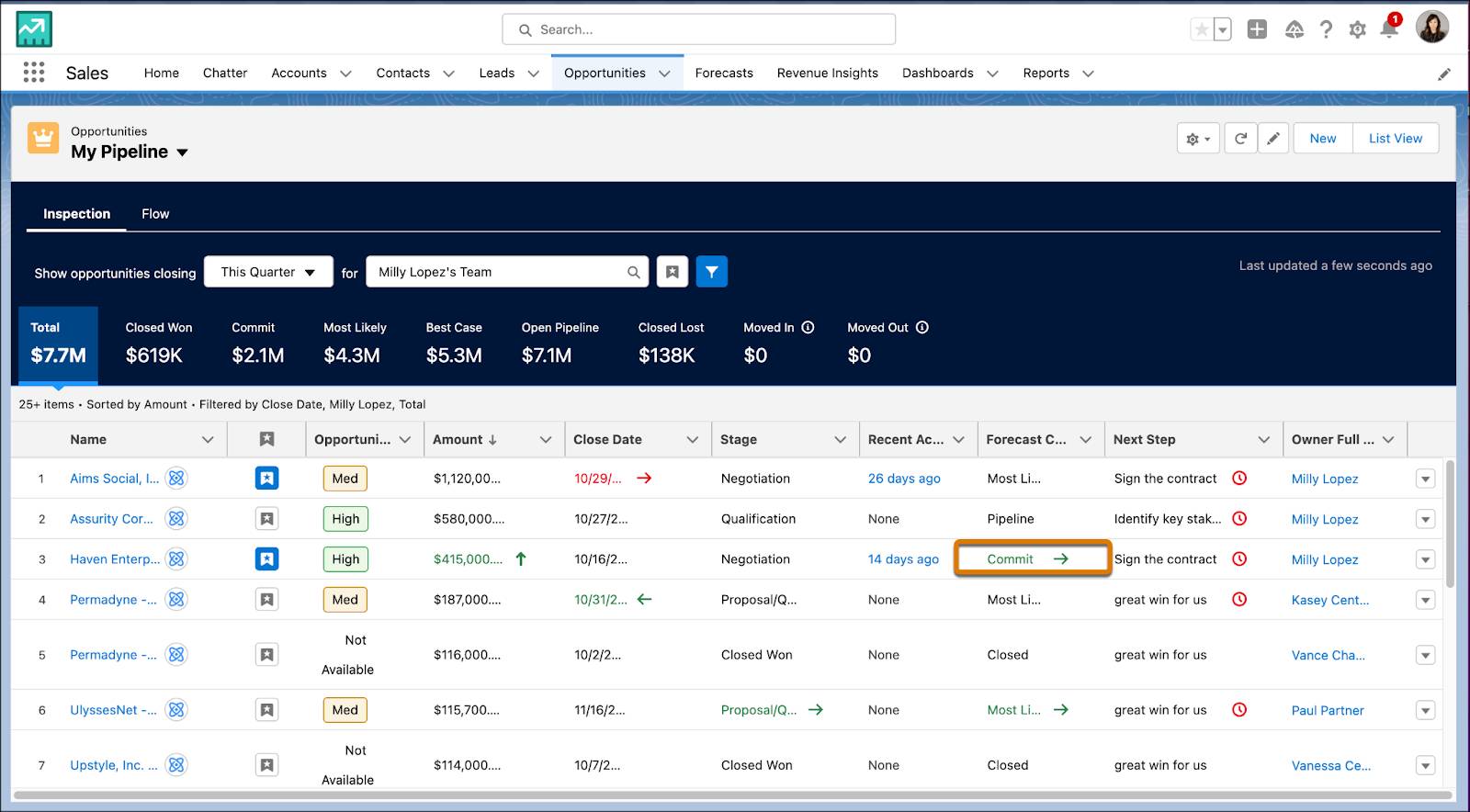Click Moved In info icon
Image resolution: width=1470 pixels, height=812 pixels.
pyautogui.click(x=808, y=327)
